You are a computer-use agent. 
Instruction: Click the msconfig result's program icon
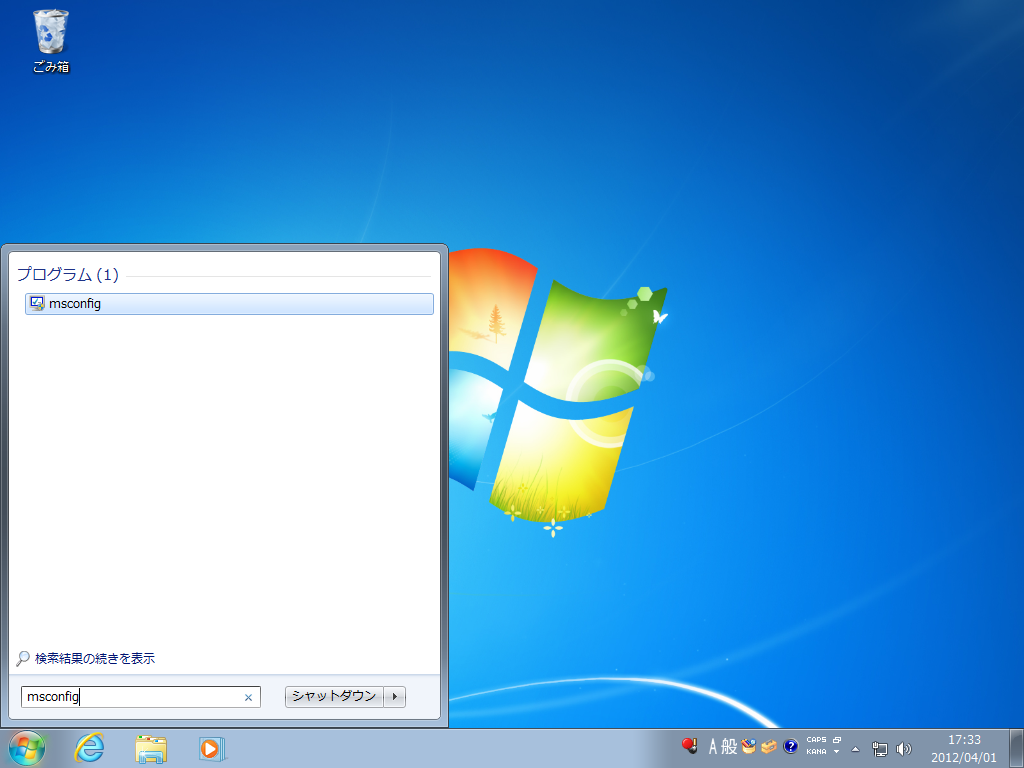tap(37, 304)
